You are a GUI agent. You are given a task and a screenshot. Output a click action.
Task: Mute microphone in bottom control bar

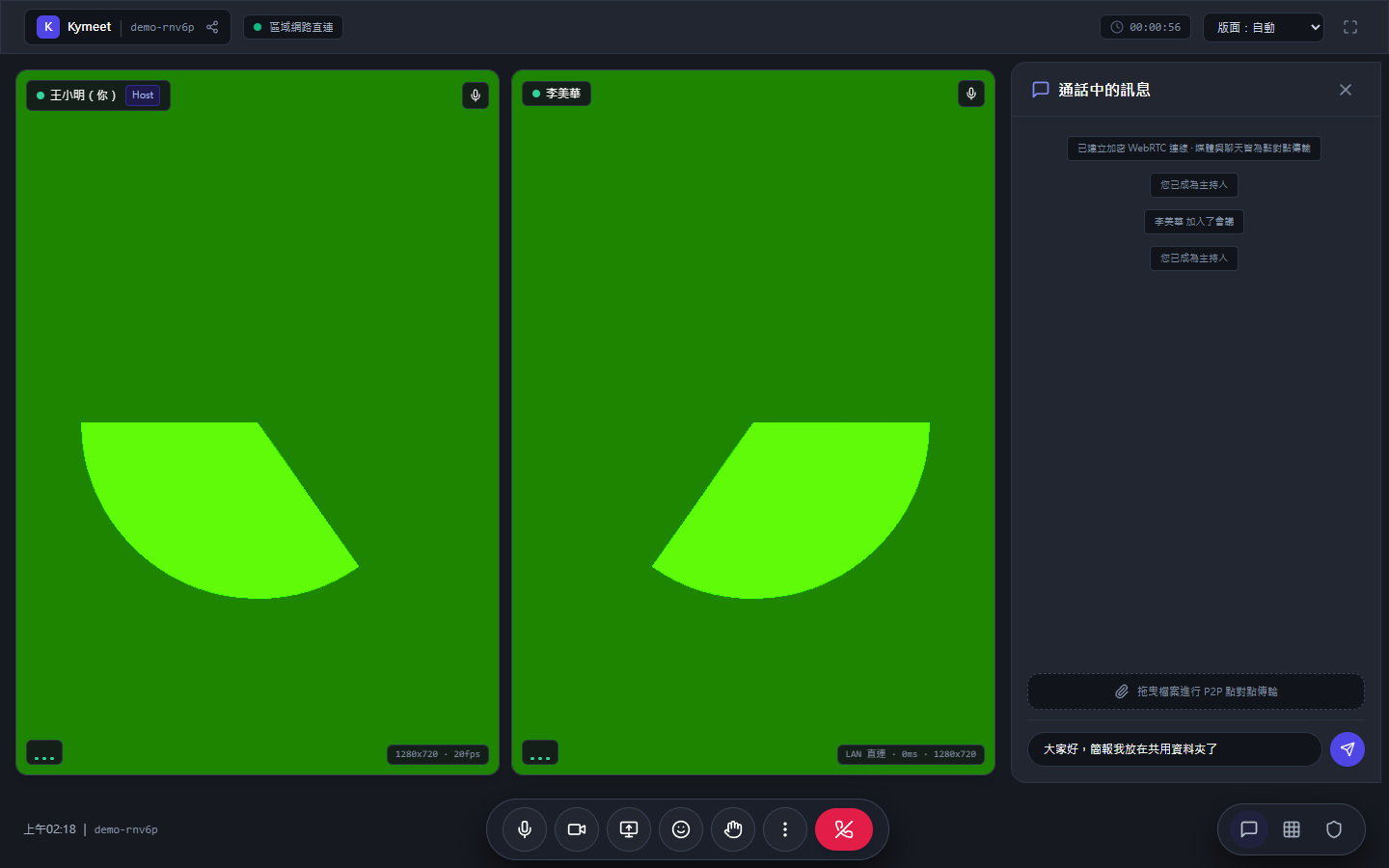[525, 829]
